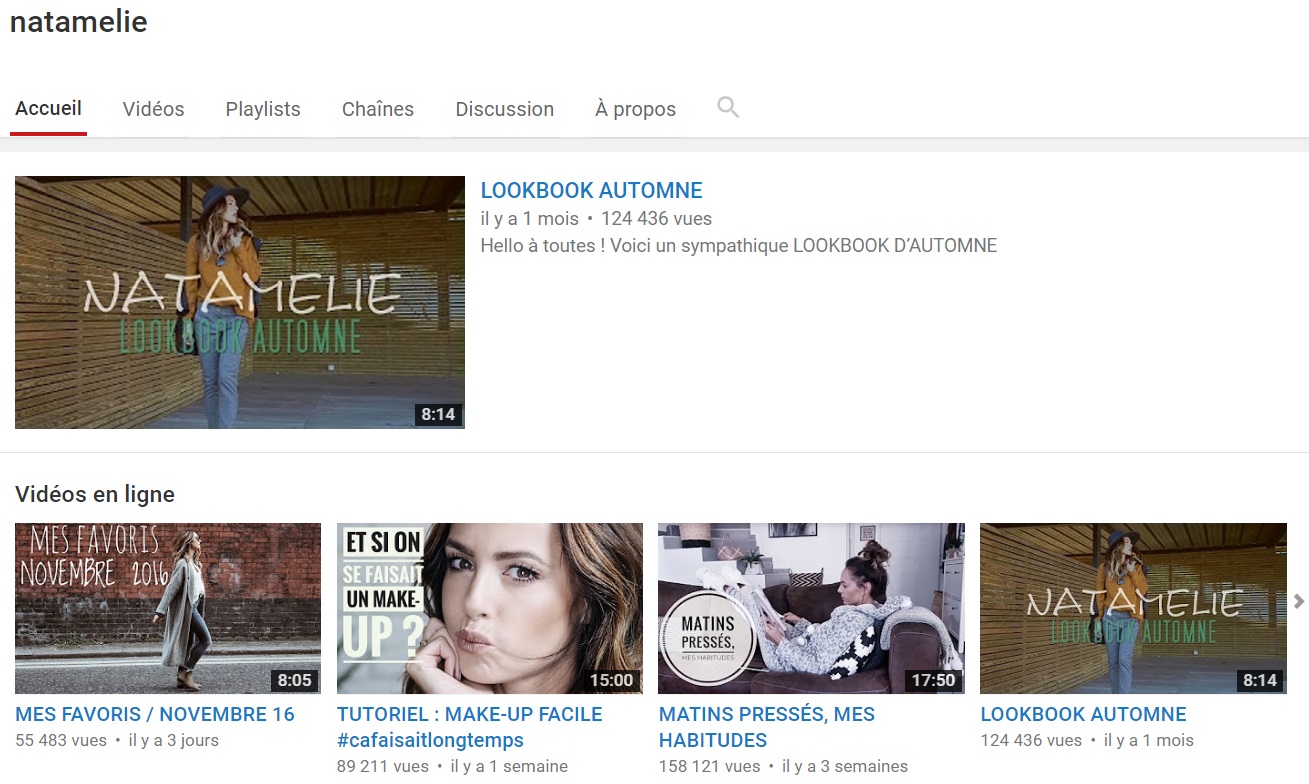Click the Mes Favoris Novembre 2016 thumbnail
The width and height of the screenshot is (1309, 784).
point(168,608)
